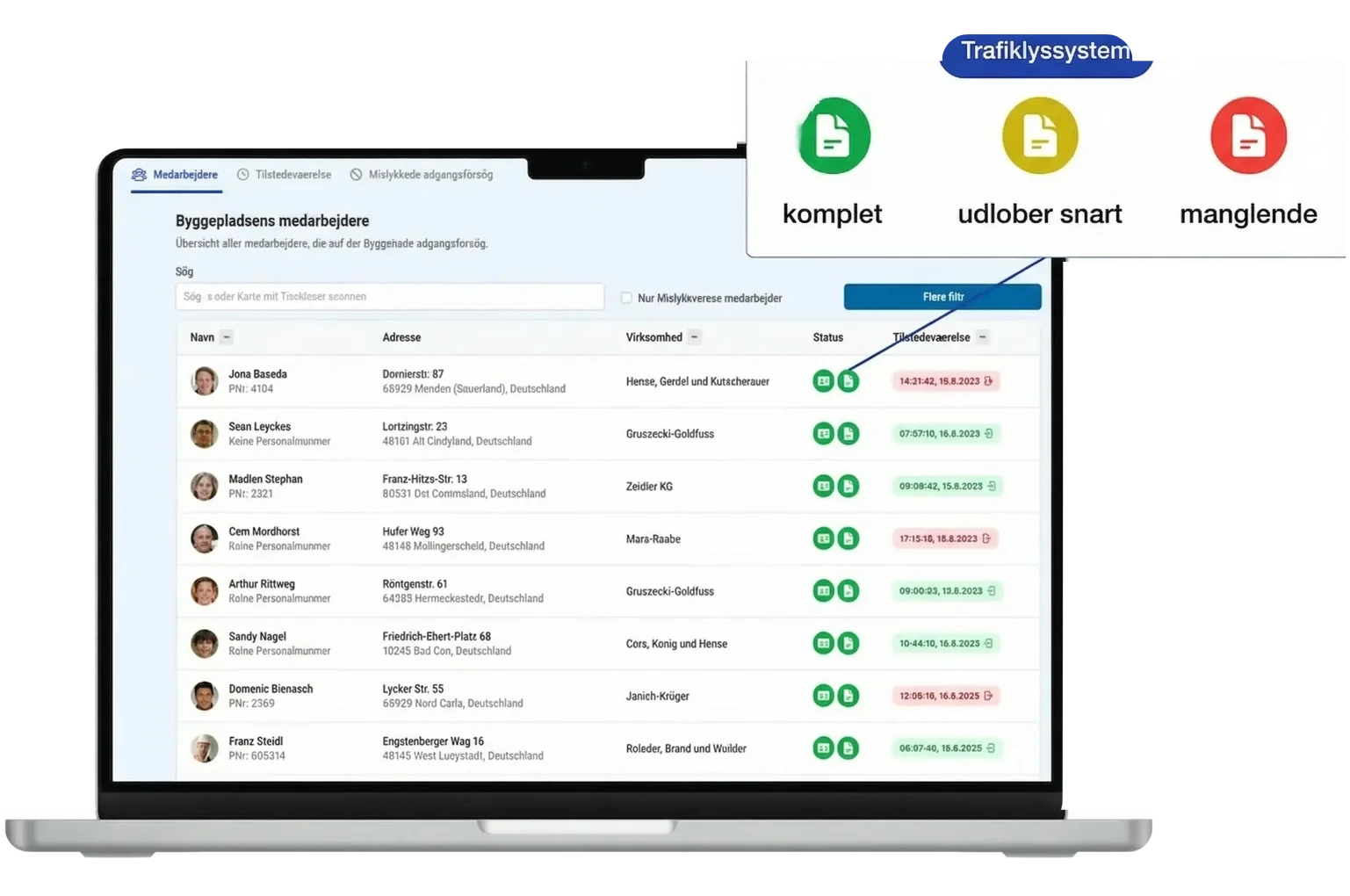Enable Nur Mislykkverese medarbejder checkbox
1350x896 pixels.
point(626,298)
